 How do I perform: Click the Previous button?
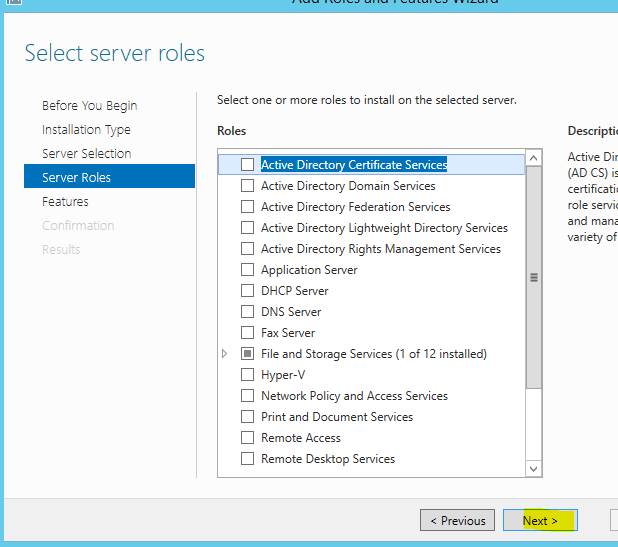(x=457, y=520)
